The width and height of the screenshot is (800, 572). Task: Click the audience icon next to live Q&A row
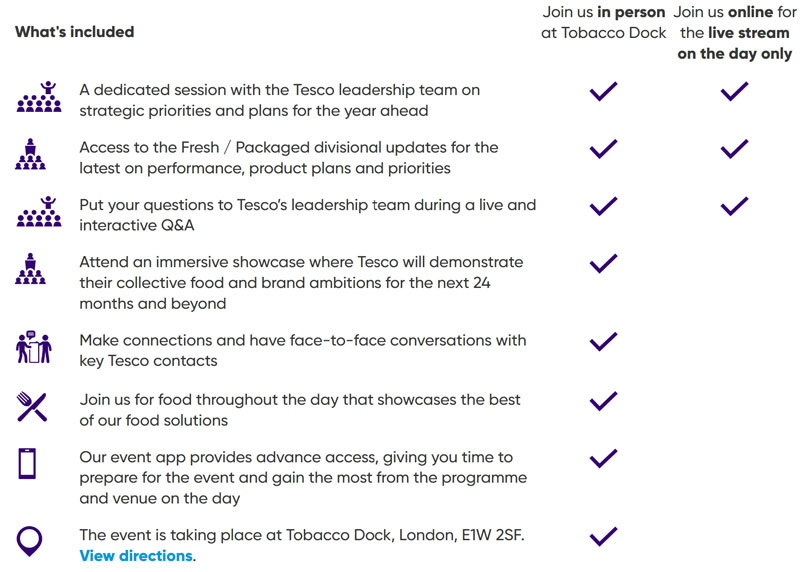pyautogui.click(x=39, y=212)
